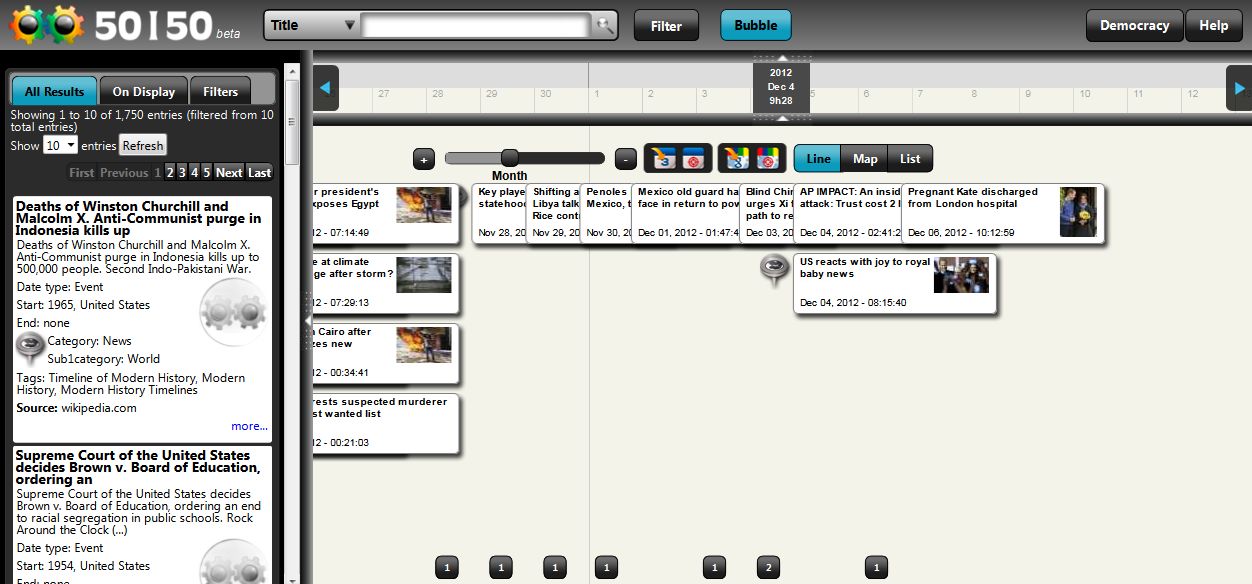1252x584 pixels.
Task: Click the Month zoom slider handle
Action: [x=509, y=158]
